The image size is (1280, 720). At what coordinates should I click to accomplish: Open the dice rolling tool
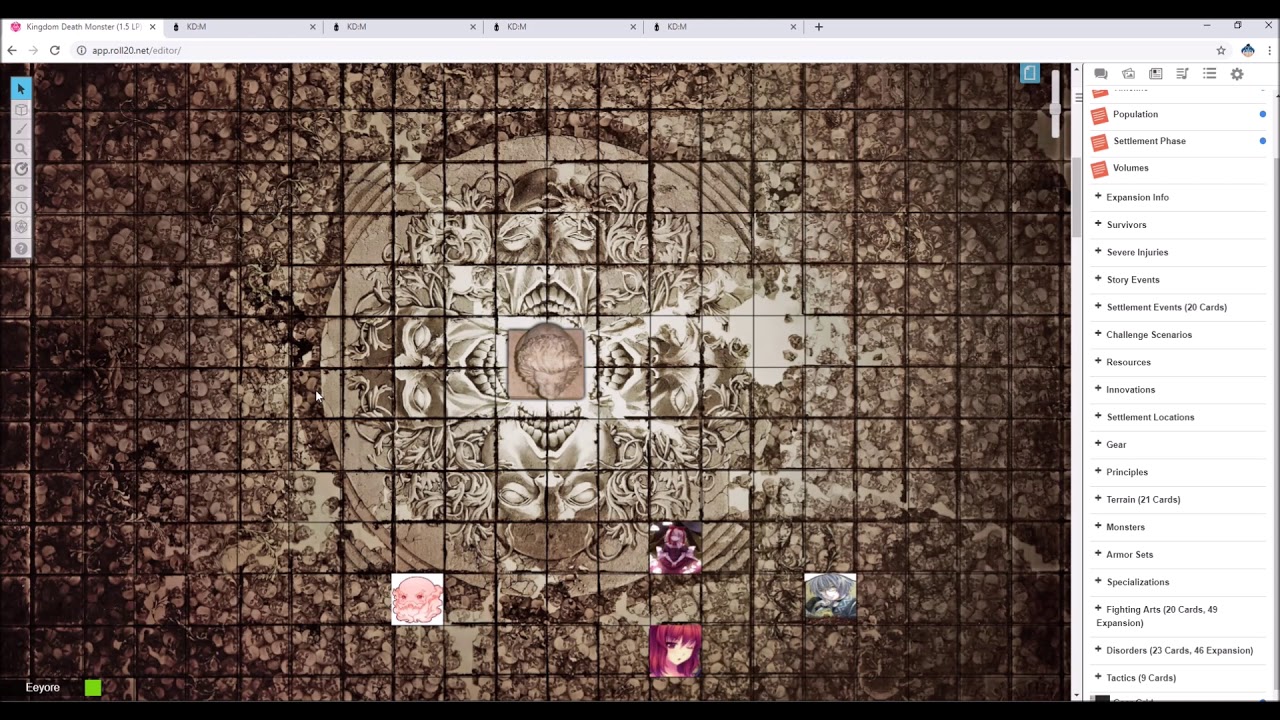(21, 228)
